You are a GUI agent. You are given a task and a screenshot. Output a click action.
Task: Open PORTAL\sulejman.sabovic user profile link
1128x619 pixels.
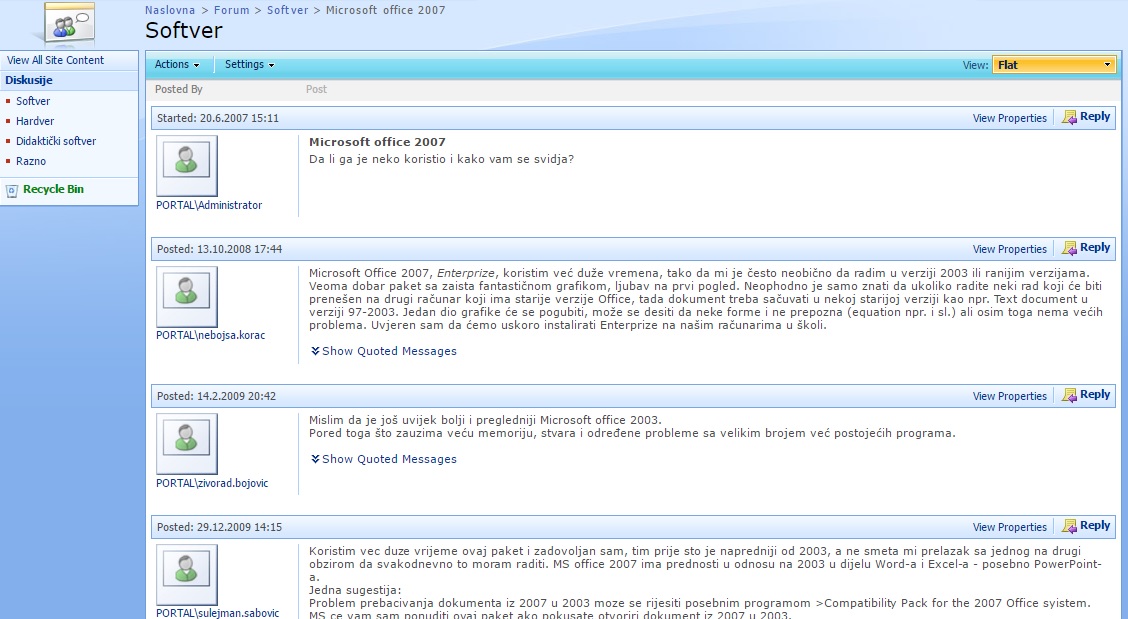tap(217, 613)
